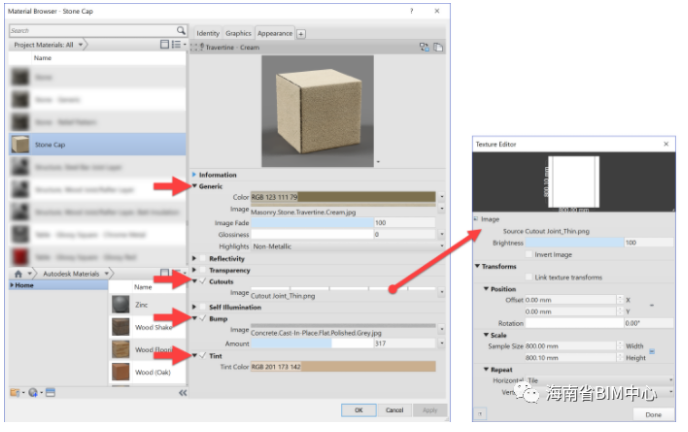Click the Generic Color RGB 123 111 79 swatch

point(343,197)
